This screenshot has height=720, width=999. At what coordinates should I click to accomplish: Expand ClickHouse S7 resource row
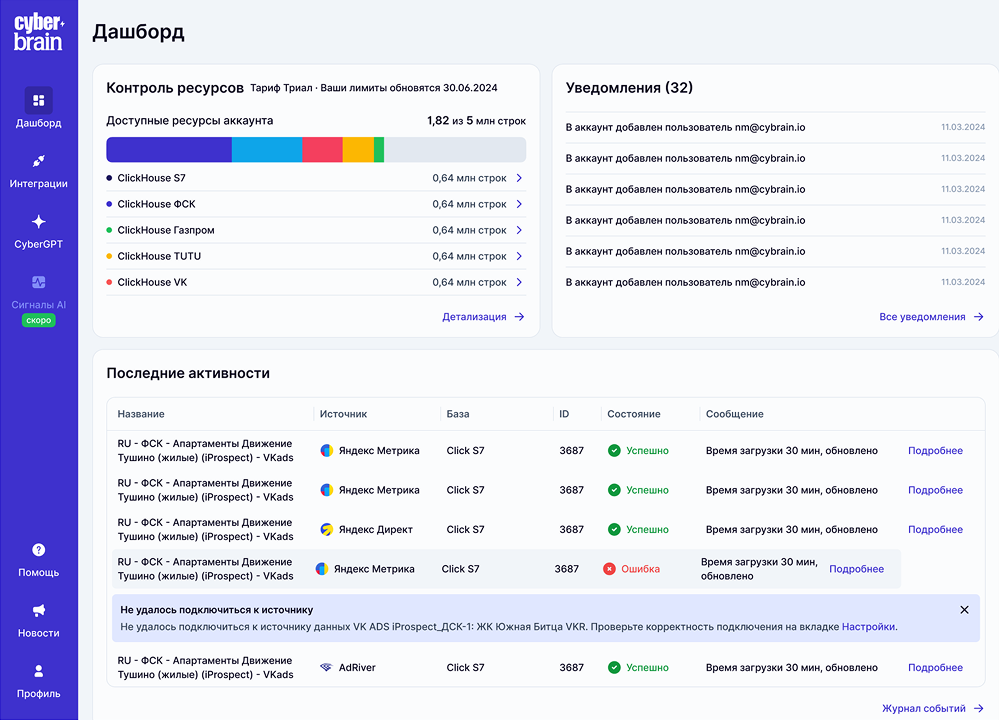click(x=519, y=178)
